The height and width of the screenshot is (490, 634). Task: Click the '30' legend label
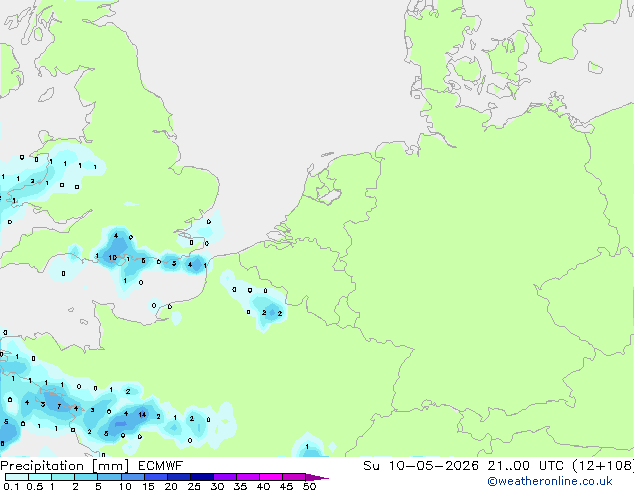click(218, 486)
